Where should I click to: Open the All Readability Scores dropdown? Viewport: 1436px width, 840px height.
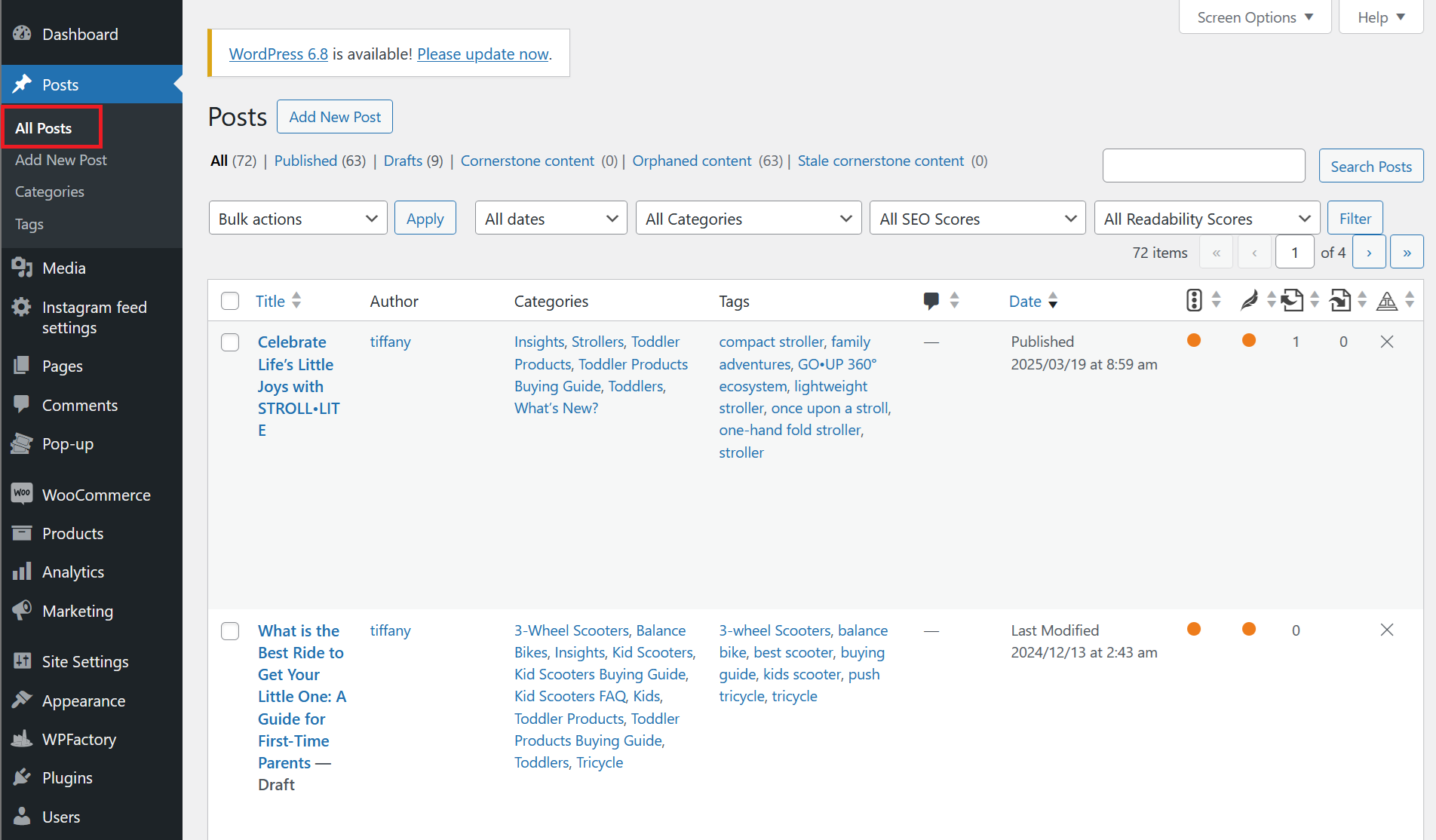coord(1207,219)
